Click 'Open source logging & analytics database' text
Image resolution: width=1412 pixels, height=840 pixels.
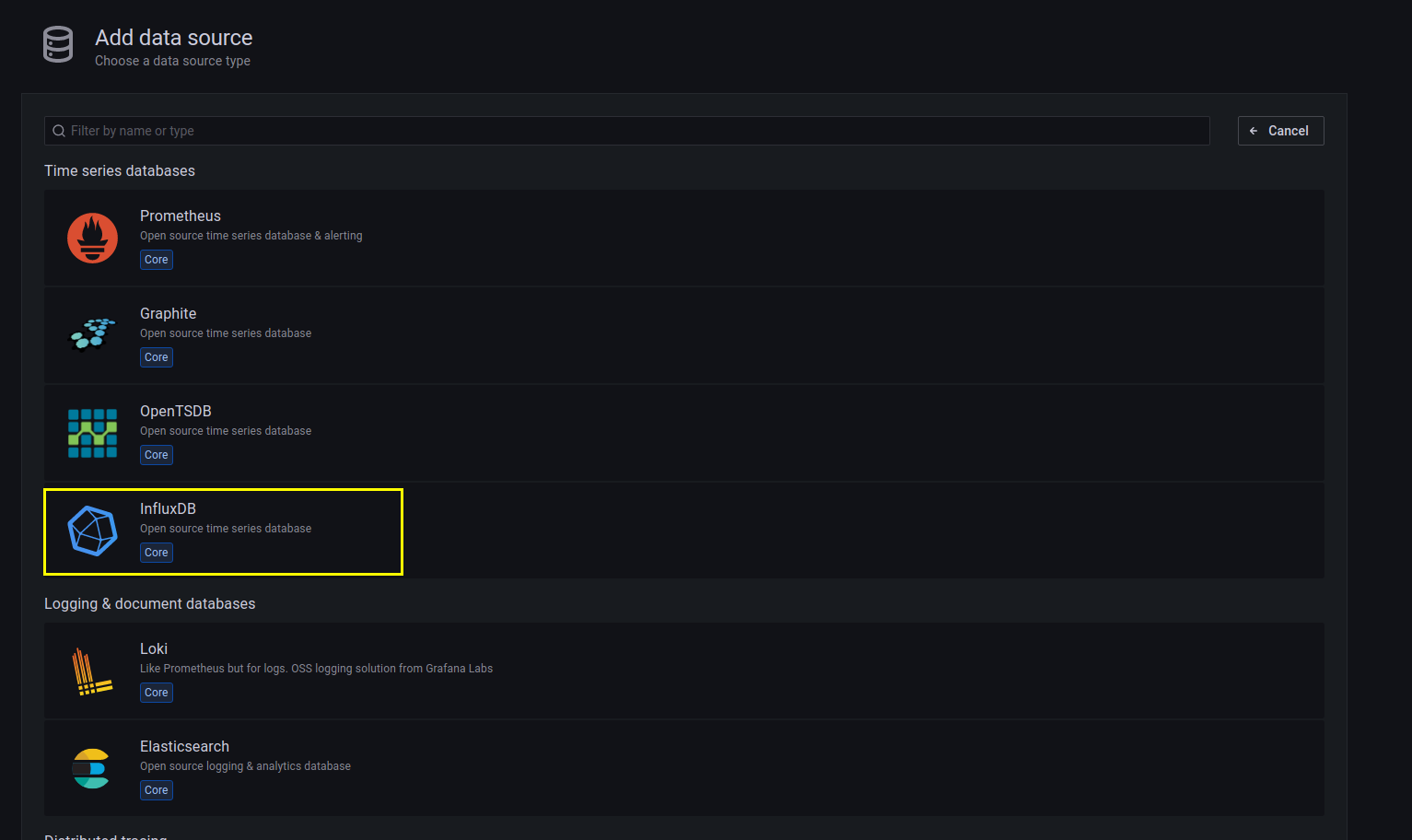pos(245,766)
